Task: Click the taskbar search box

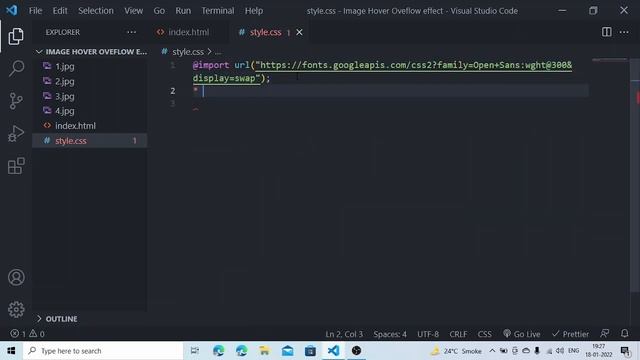Action: [103, 351]
